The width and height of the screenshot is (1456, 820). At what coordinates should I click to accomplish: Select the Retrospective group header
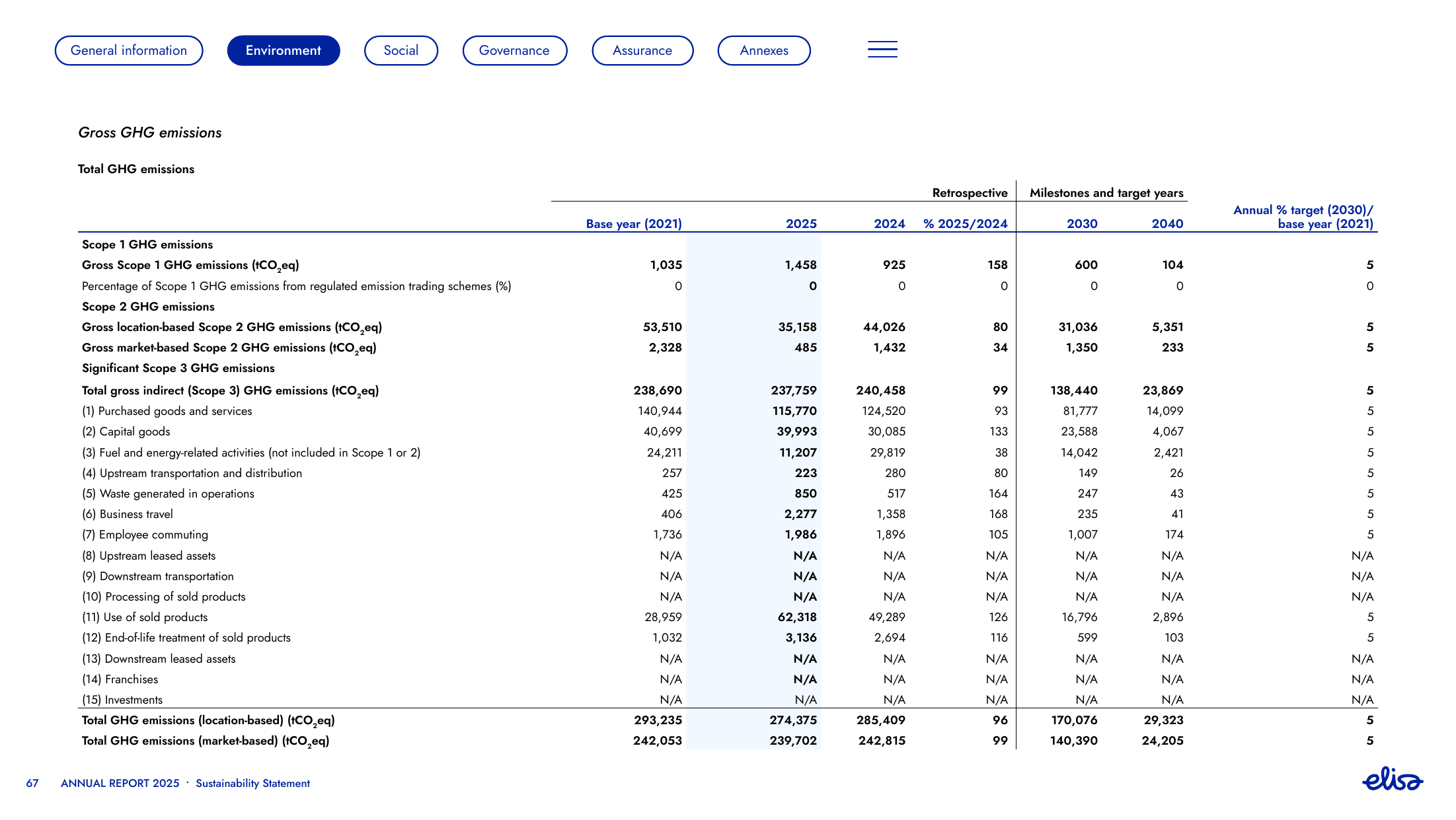970,193
